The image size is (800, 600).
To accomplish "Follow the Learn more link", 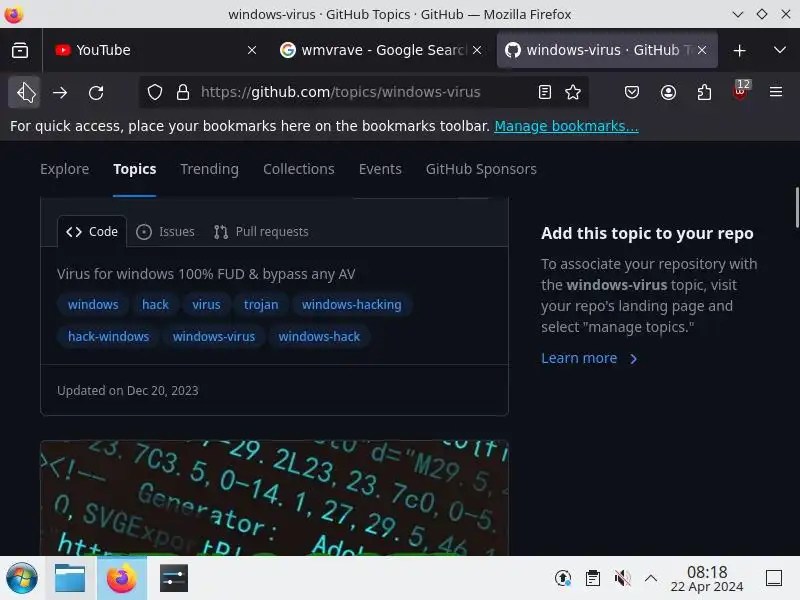I will click(589, 358).
